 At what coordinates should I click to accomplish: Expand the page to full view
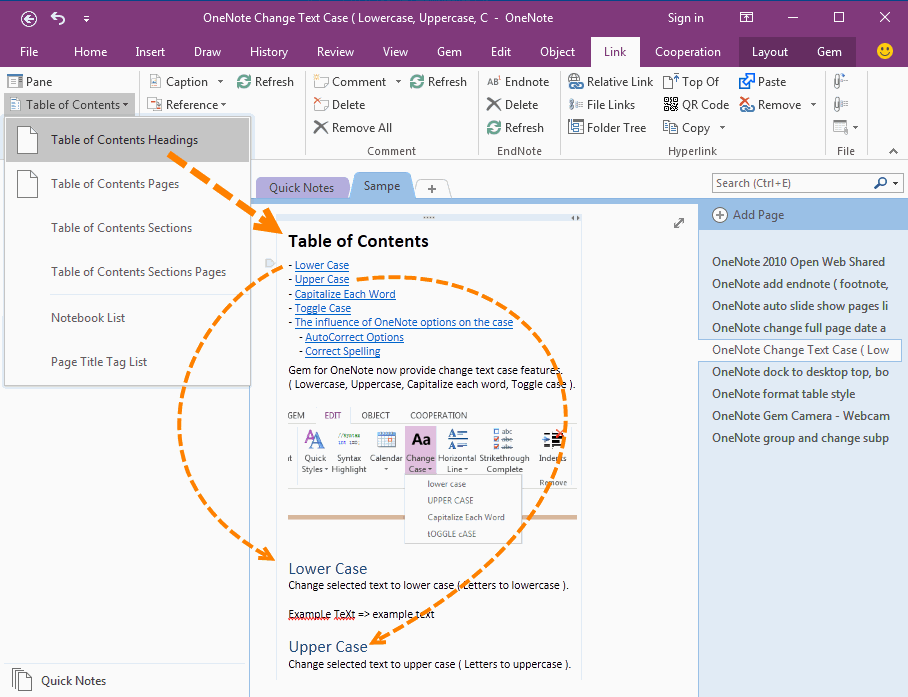(679, 223)
